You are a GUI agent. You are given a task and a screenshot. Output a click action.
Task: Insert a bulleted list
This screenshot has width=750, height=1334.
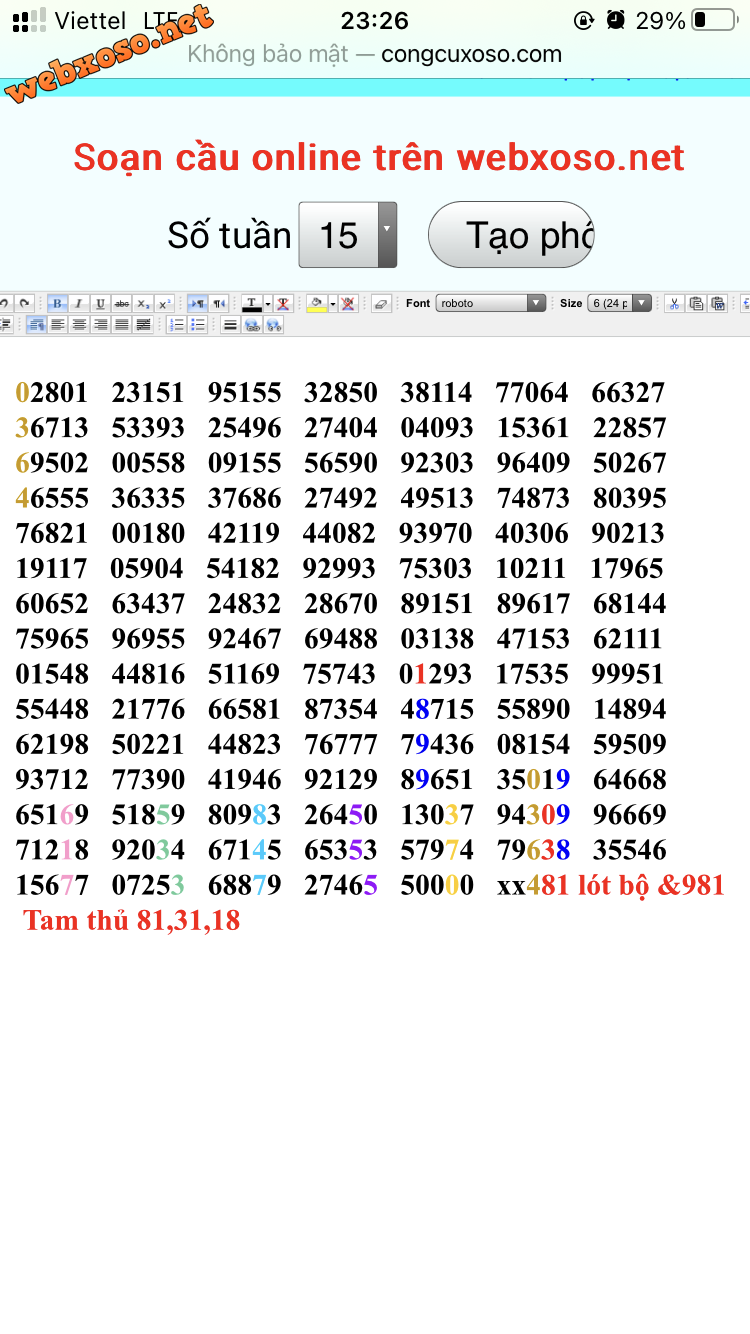198,324
